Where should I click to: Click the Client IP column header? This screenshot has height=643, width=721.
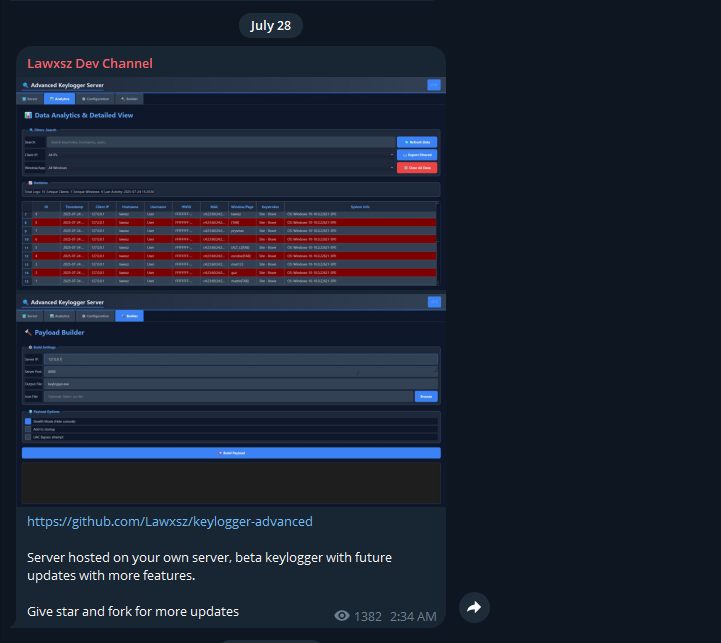[x=102, y=207]
